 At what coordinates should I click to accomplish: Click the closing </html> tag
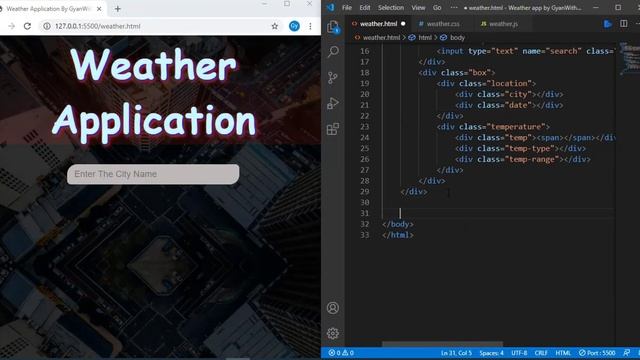pyautogui.click(x=398, y=235)
